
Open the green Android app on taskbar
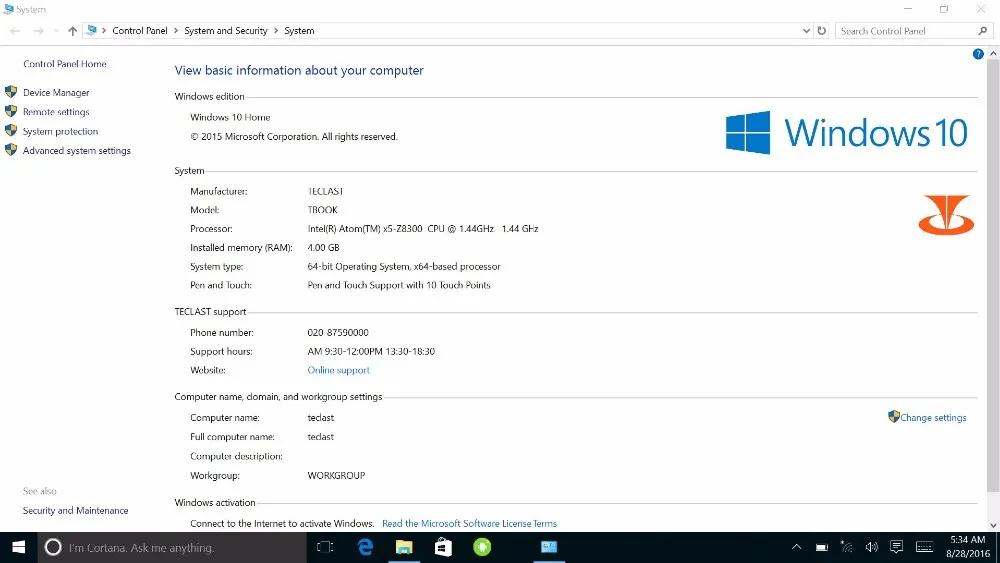(482, 547)
